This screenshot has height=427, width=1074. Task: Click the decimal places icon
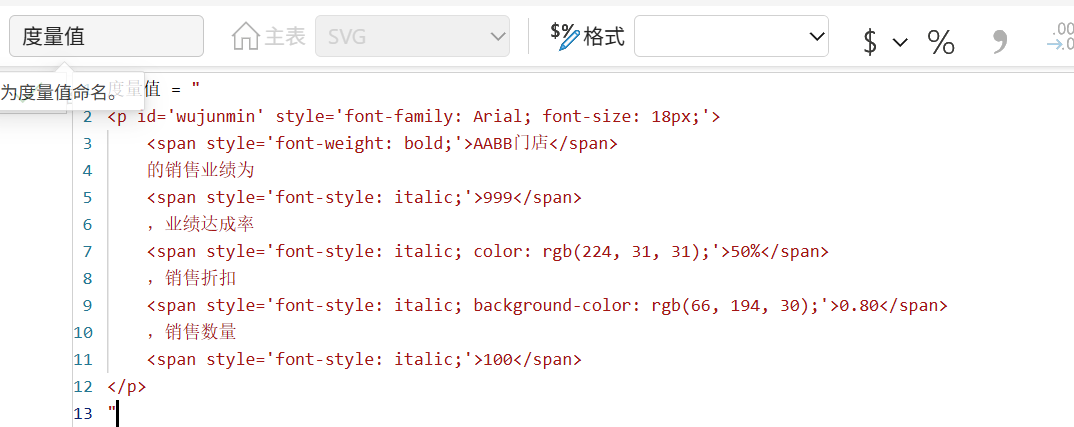tap(1060, 37)
